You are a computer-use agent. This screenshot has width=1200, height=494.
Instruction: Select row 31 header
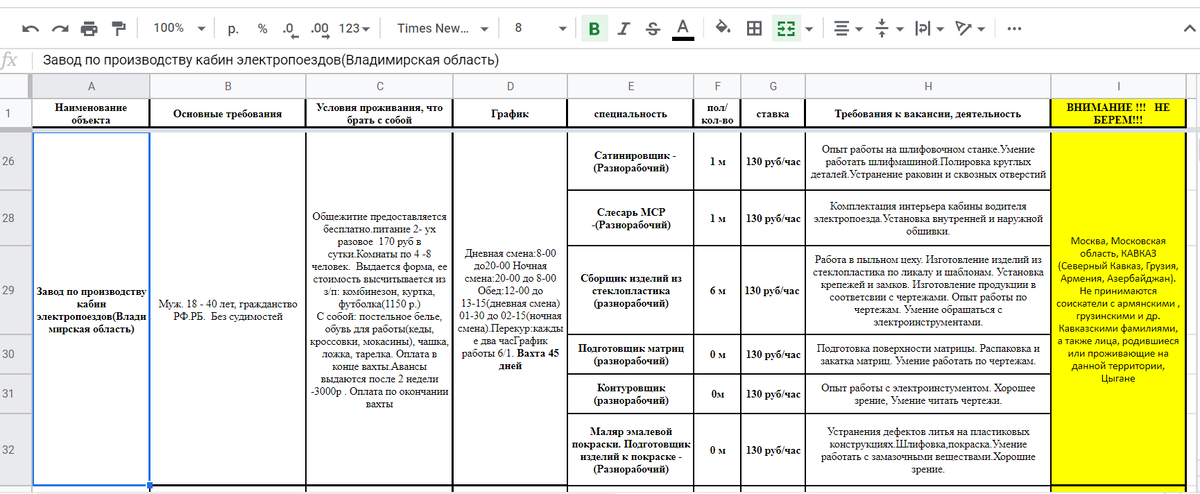point(16,392)
